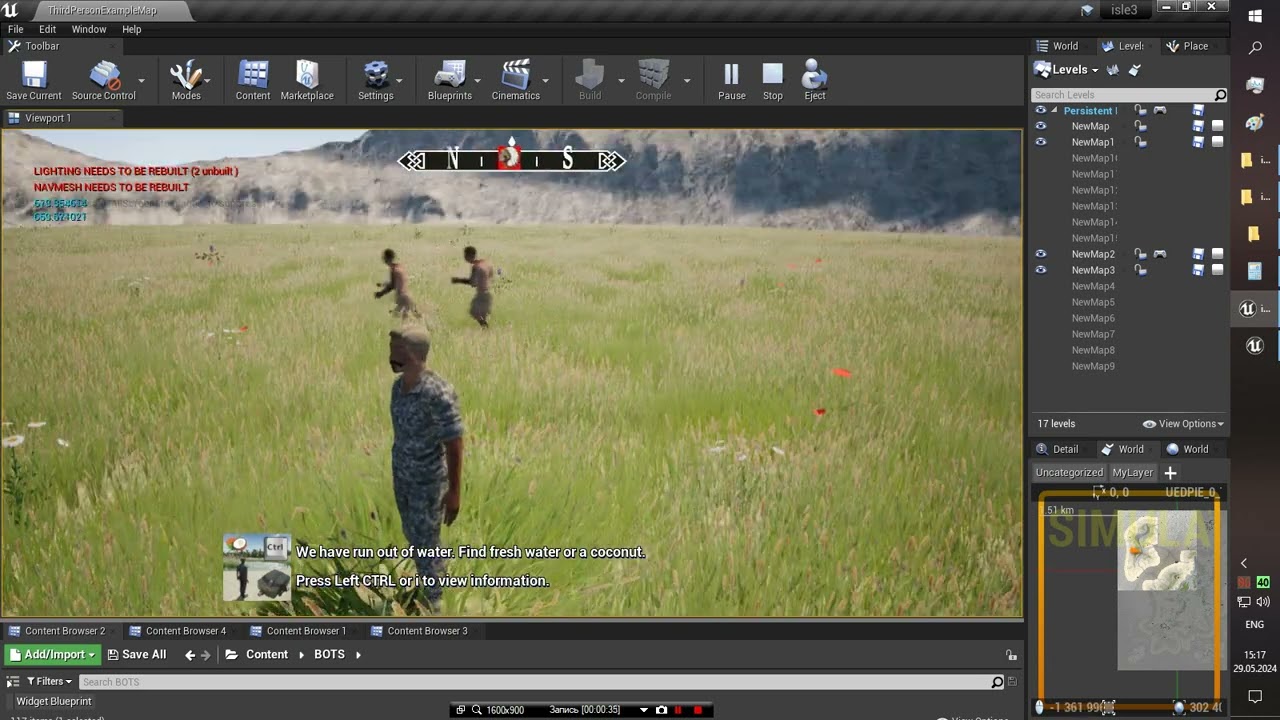The image size is (1280, 720).
Task: Click Save All in Content Browser
Action: point(137,655)
